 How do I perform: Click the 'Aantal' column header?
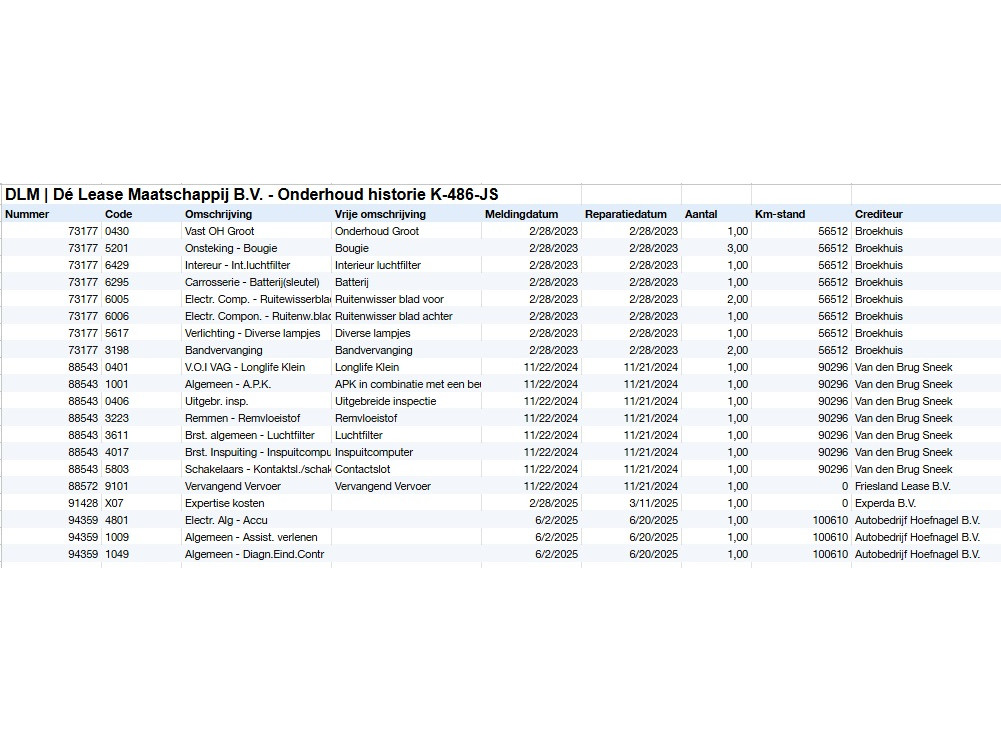click(701, 214)
